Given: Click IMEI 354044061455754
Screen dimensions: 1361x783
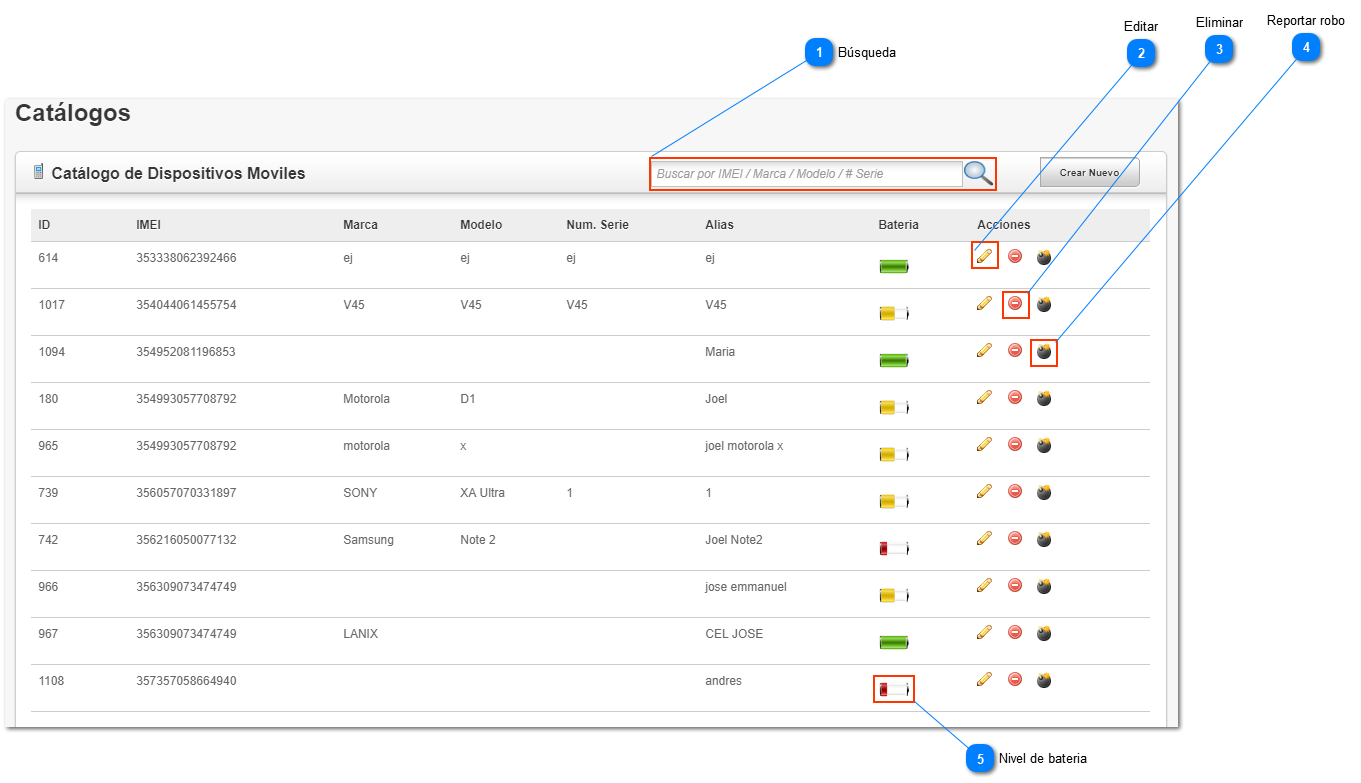Looking at the screenshot, I should coord(186,304).
